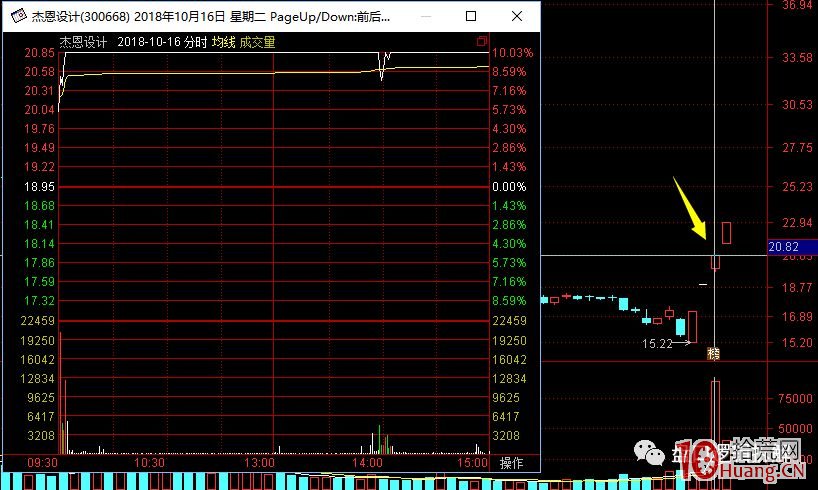The image size is (818, 490).
Task: Click the white 18.95 previous-close label
Action: point(40,186)
